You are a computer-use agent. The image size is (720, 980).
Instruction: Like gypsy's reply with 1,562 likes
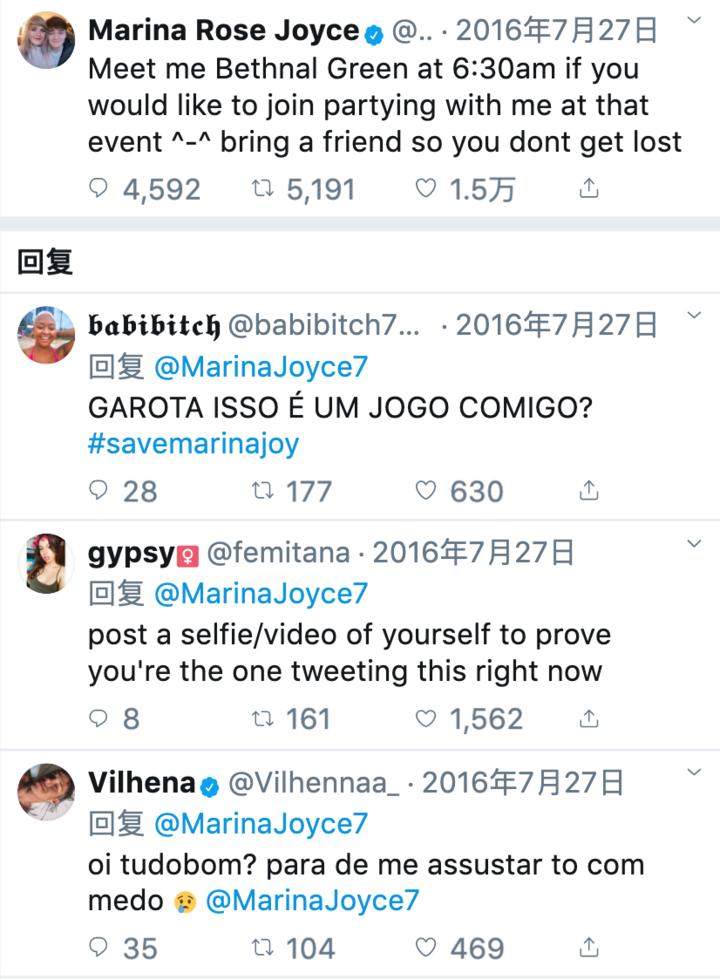coord(425,718)
